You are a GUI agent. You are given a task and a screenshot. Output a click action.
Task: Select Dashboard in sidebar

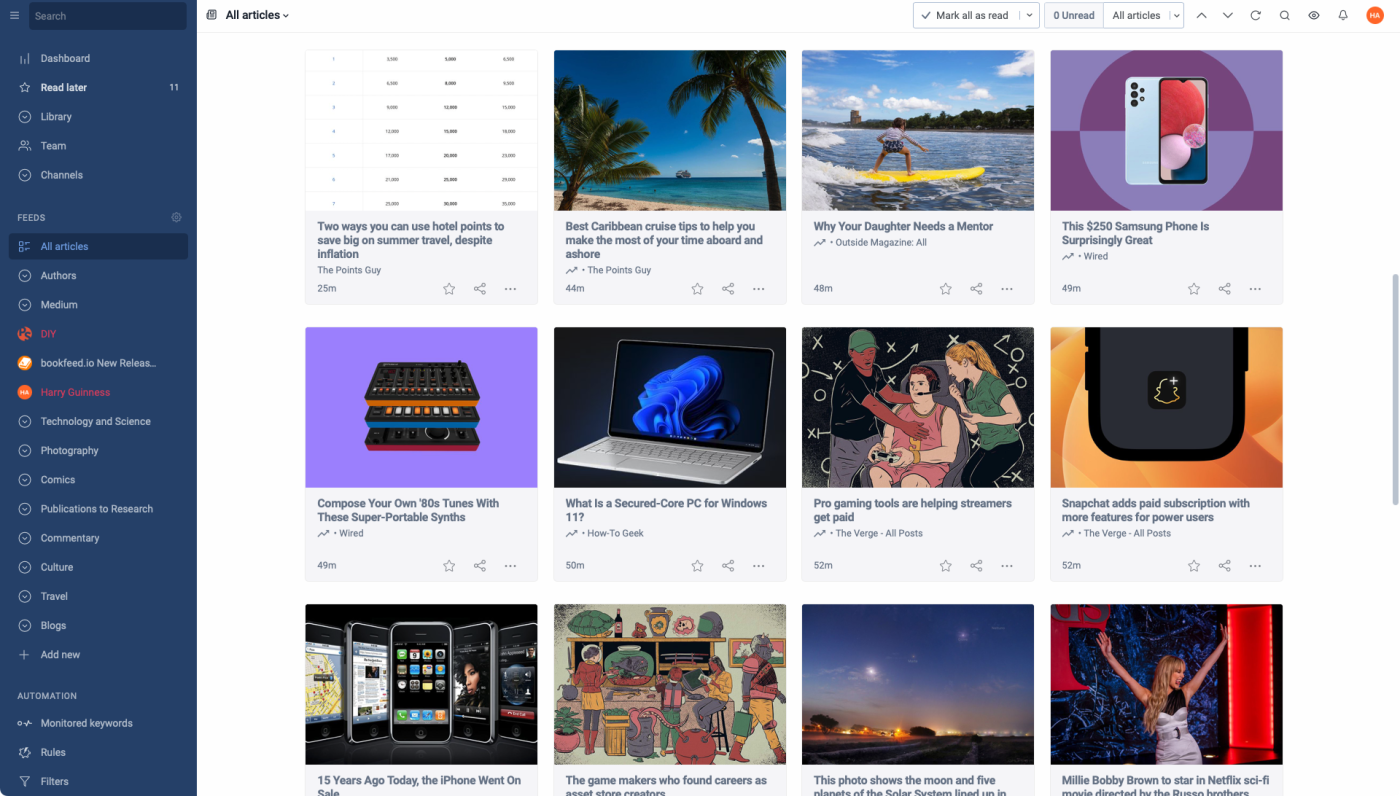click(98, 58)
